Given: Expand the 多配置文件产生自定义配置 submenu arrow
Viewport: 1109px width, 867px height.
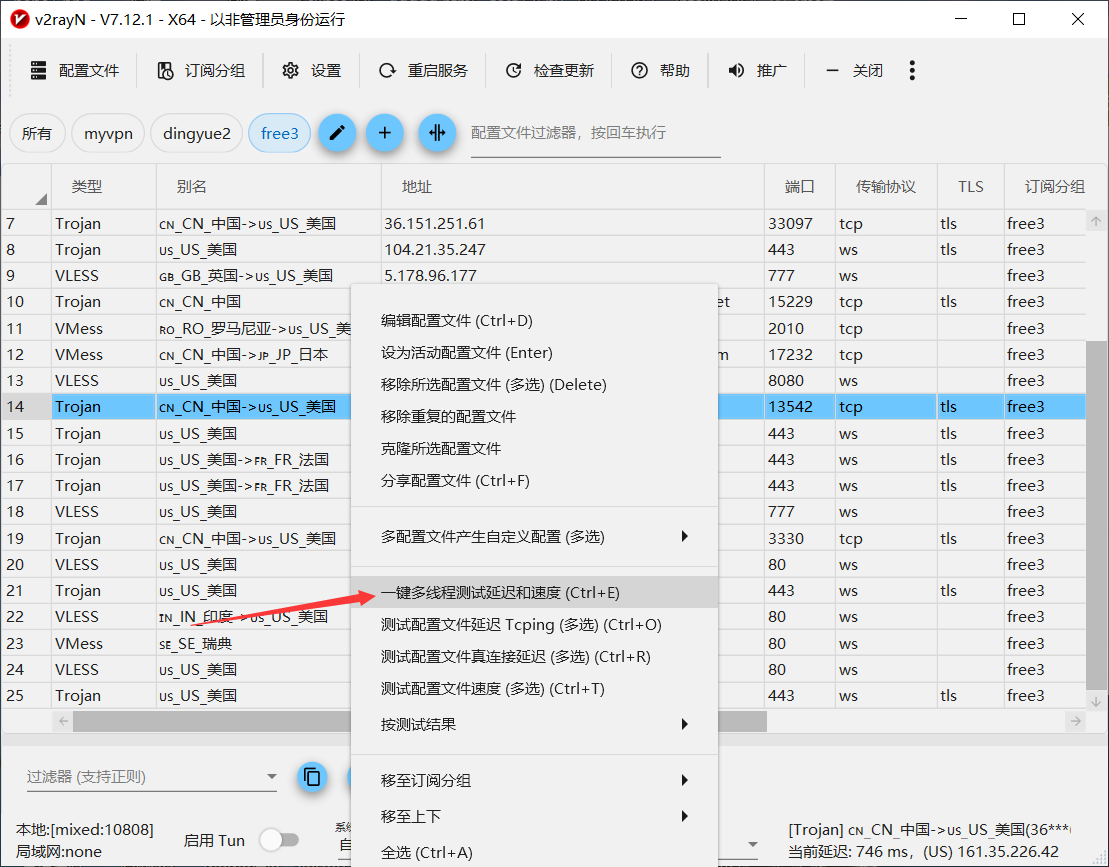Looking at the screenshot, I should [x=685, y=537].
